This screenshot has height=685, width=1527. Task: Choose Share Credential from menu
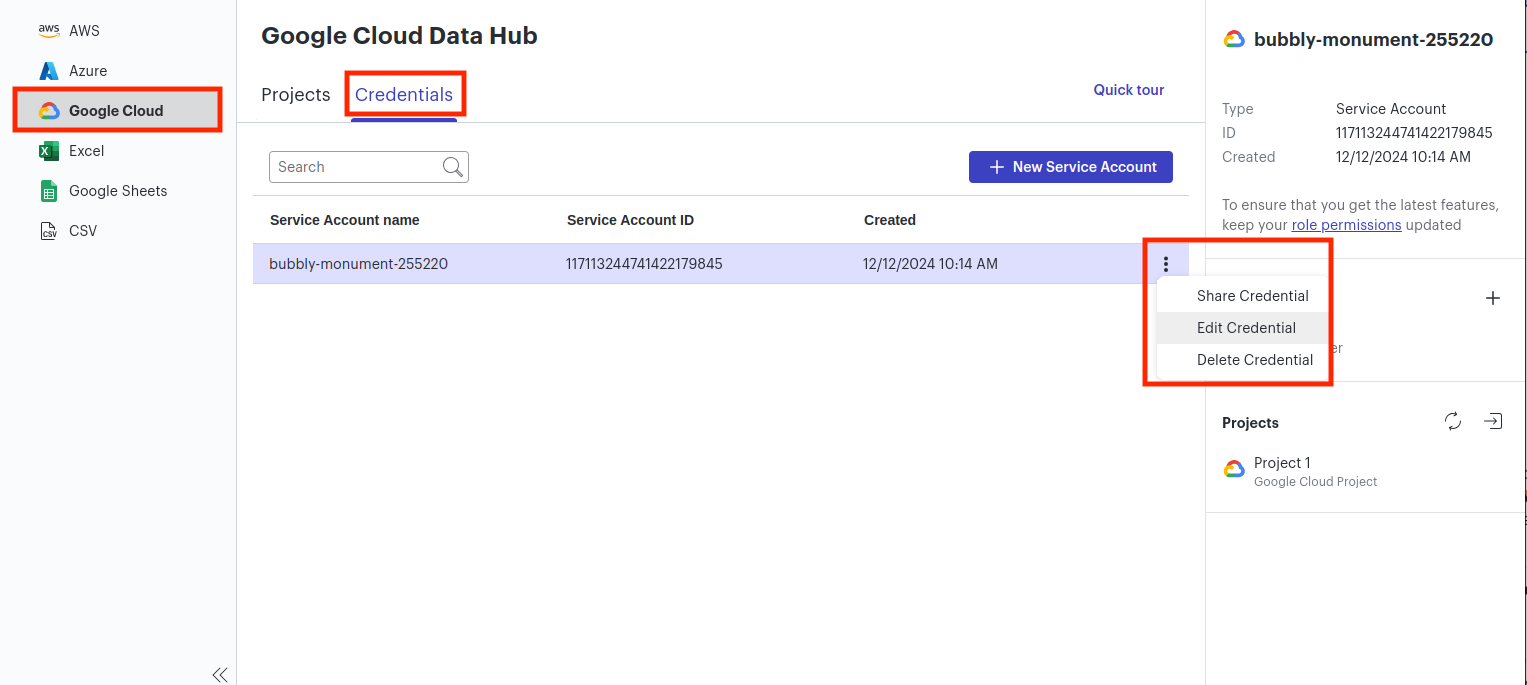pyautogui.click(x=1243, y=296)
